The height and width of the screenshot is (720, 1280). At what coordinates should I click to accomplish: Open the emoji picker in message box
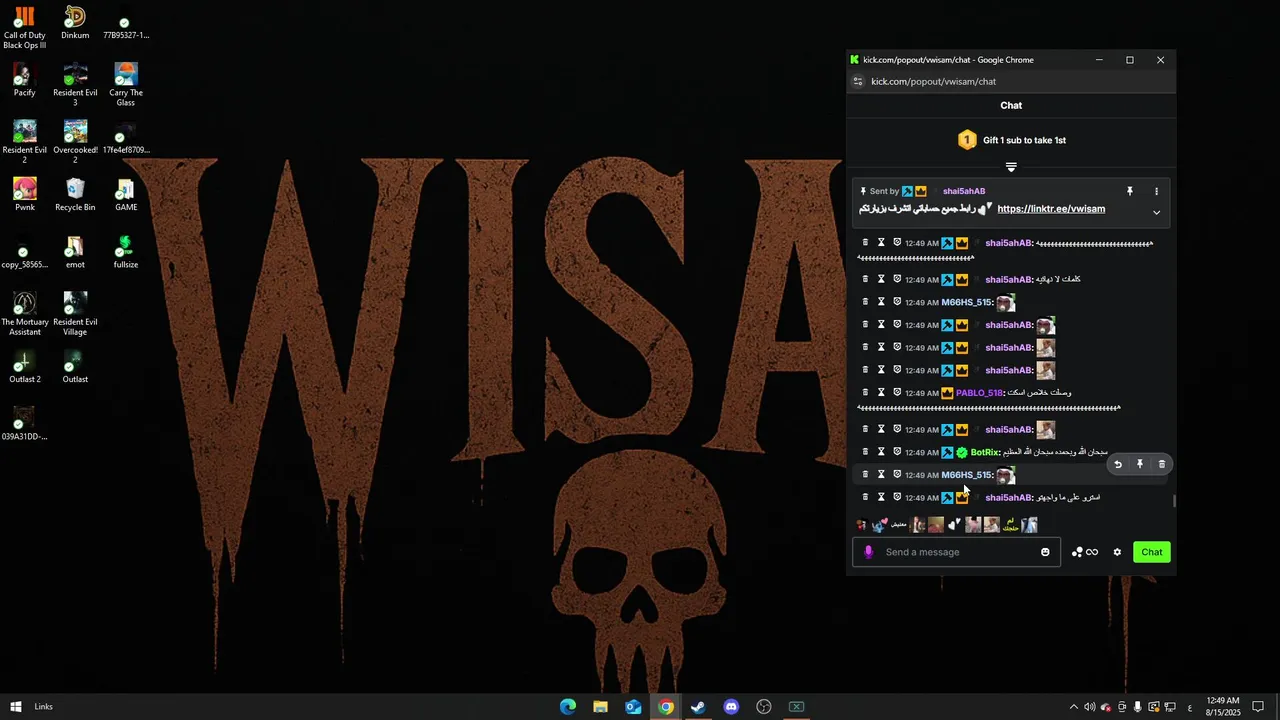tap(1045, 552)
